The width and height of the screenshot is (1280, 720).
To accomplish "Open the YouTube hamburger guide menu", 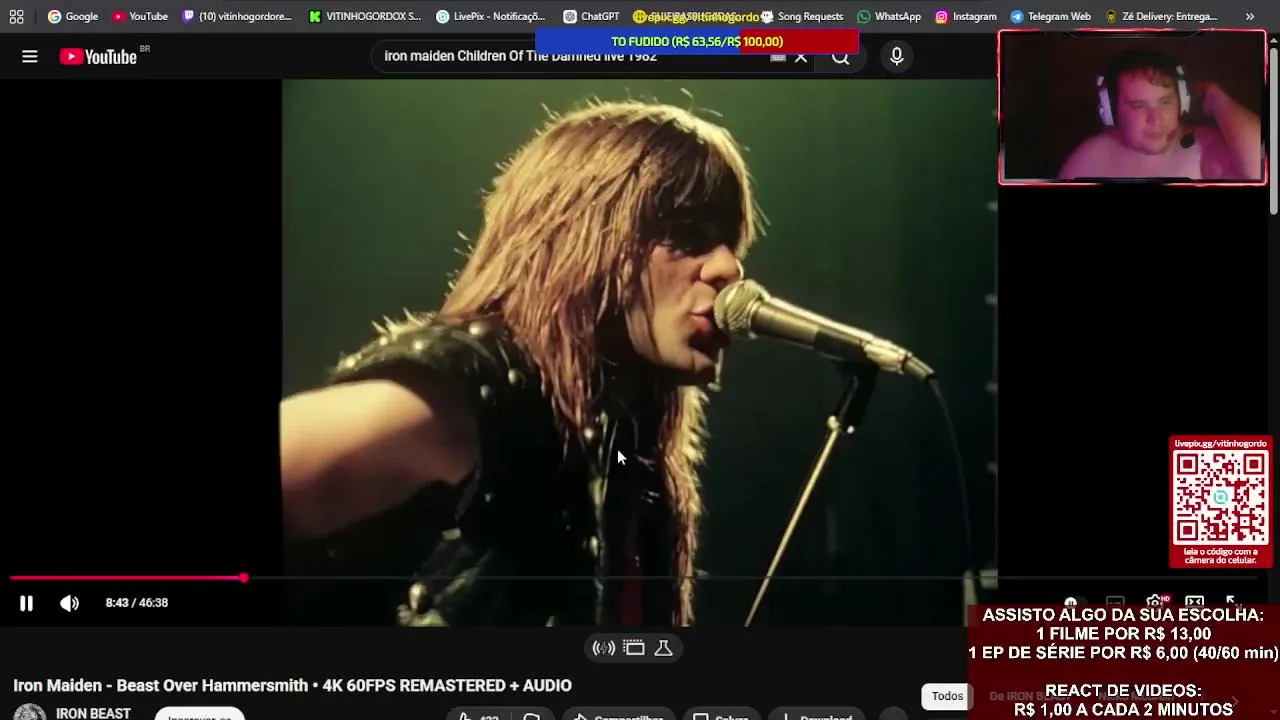I will [x=30, y=57].
